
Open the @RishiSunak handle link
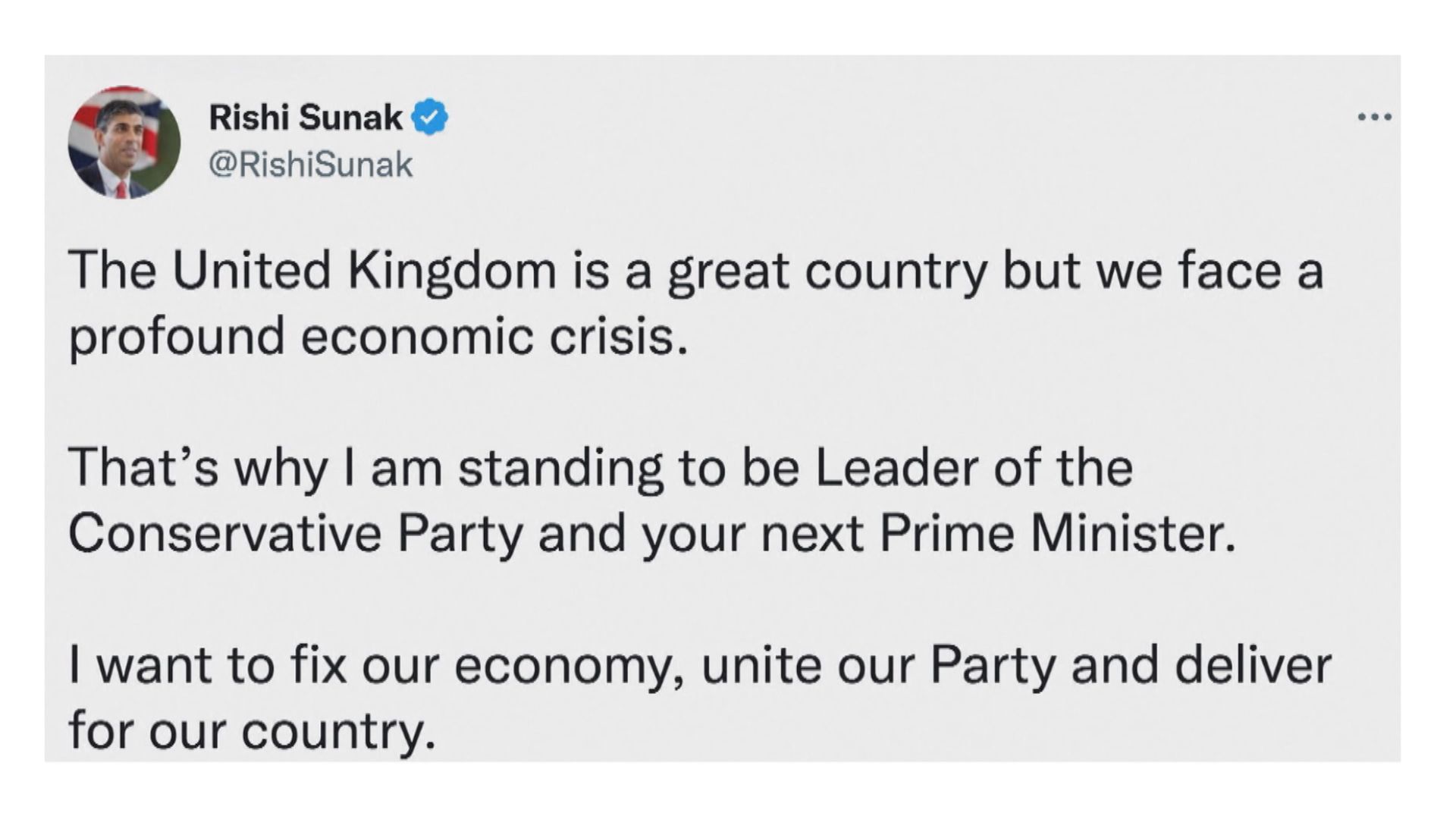pos(310,165)
